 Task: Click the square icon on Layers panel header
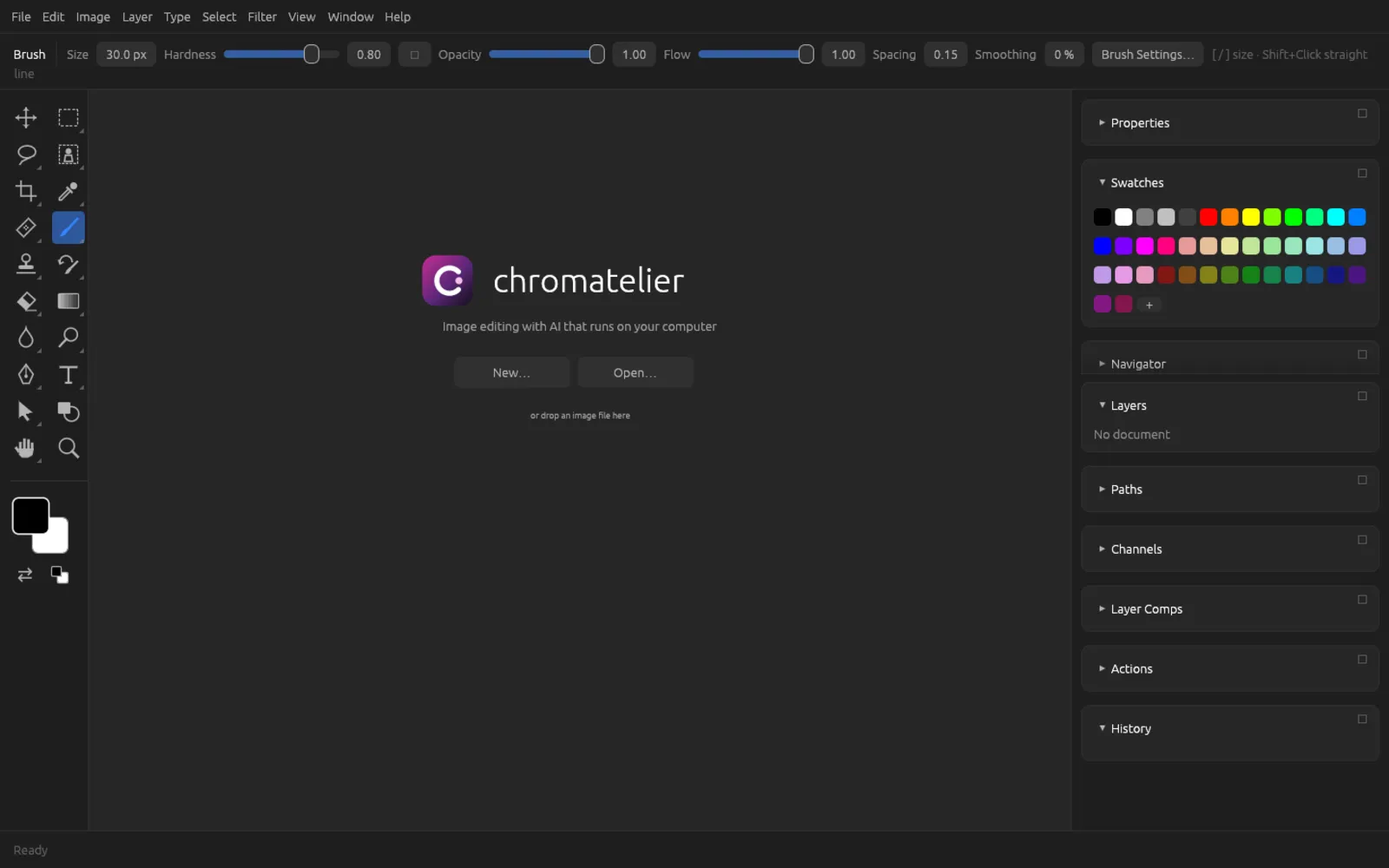click(1362, 396)
